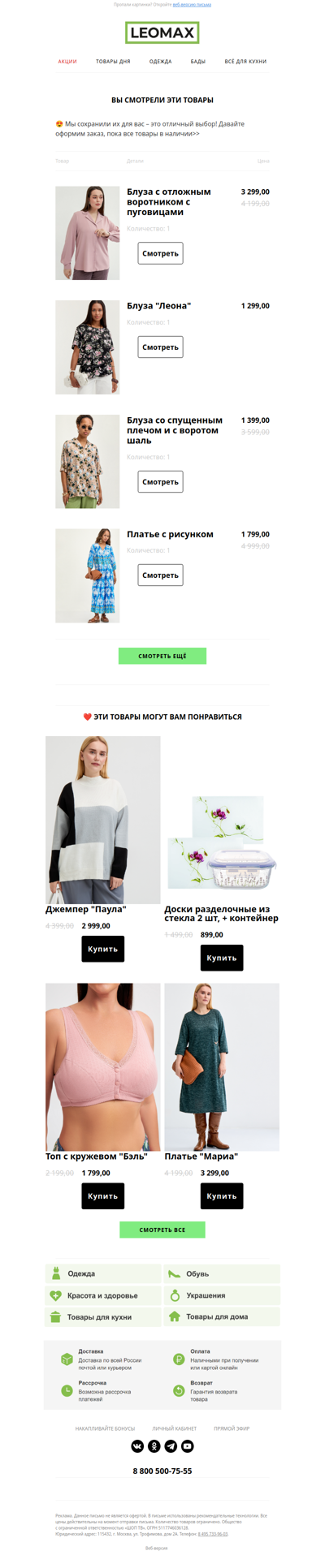Buy the Джемпер "Паула" with Купить
The image size is (325, 1568).
103,949
